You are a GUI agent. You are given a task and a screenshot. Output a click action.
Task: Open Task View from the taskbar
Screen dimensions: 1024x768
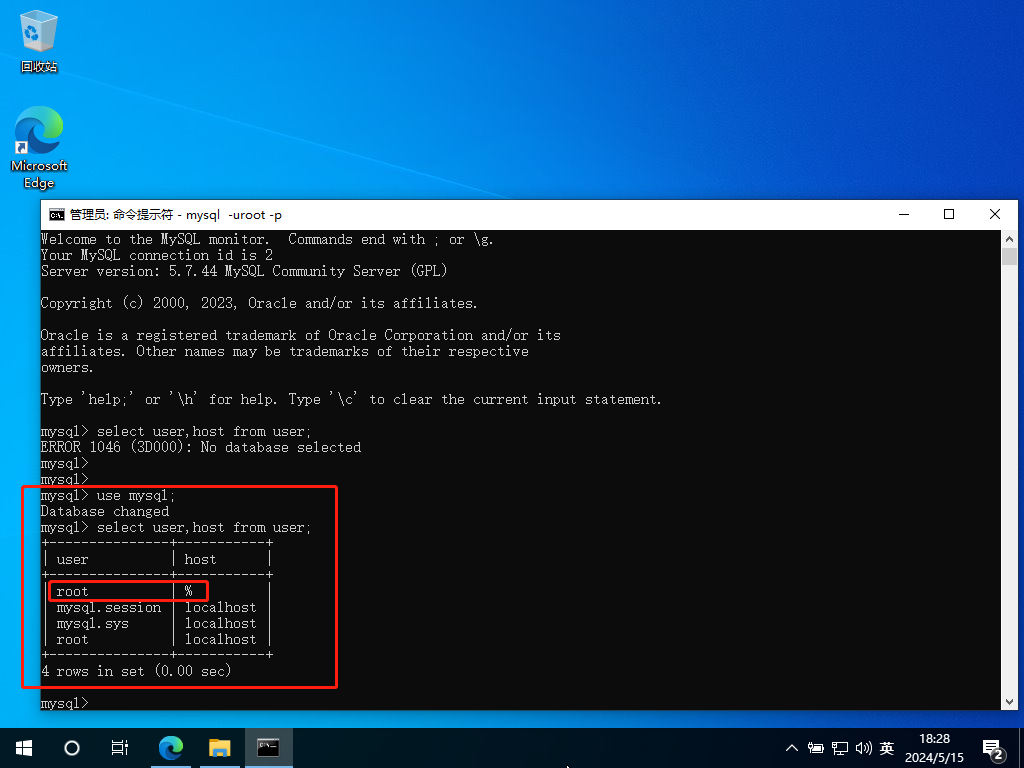[x=120, y=747]
